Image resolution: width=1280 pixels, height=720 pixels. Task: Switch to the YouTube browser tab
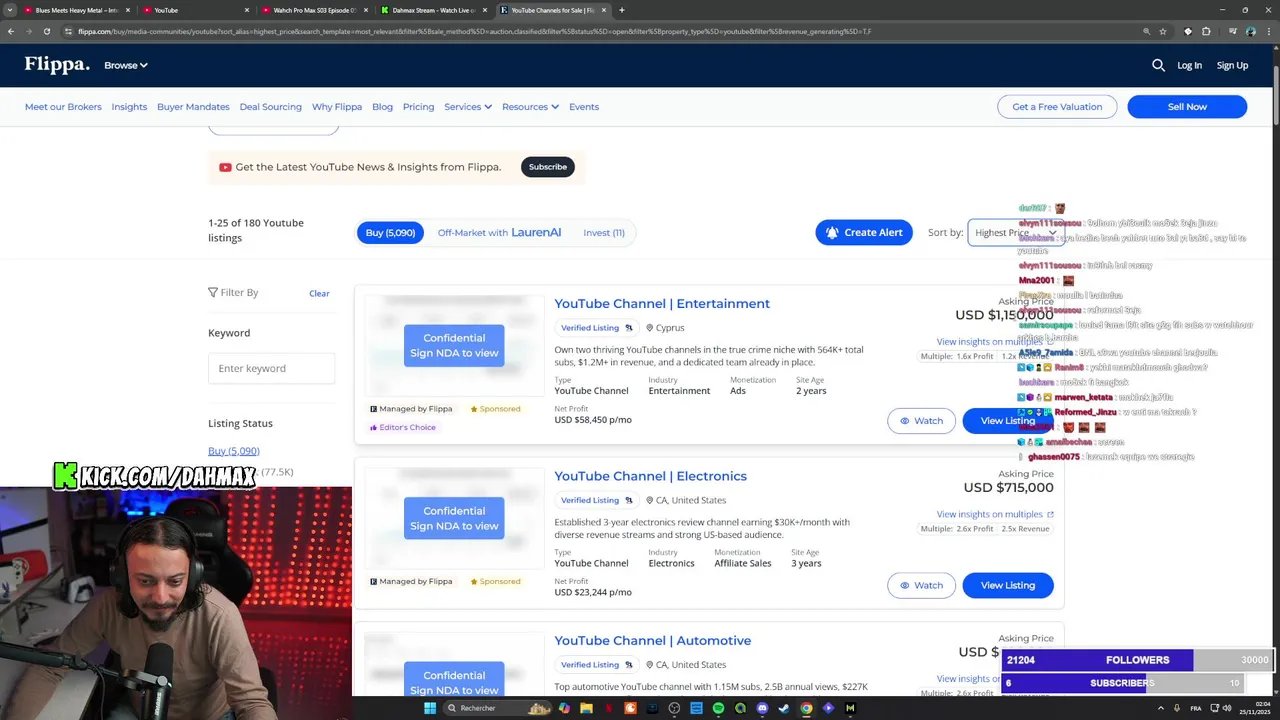[x=194, y=10]
